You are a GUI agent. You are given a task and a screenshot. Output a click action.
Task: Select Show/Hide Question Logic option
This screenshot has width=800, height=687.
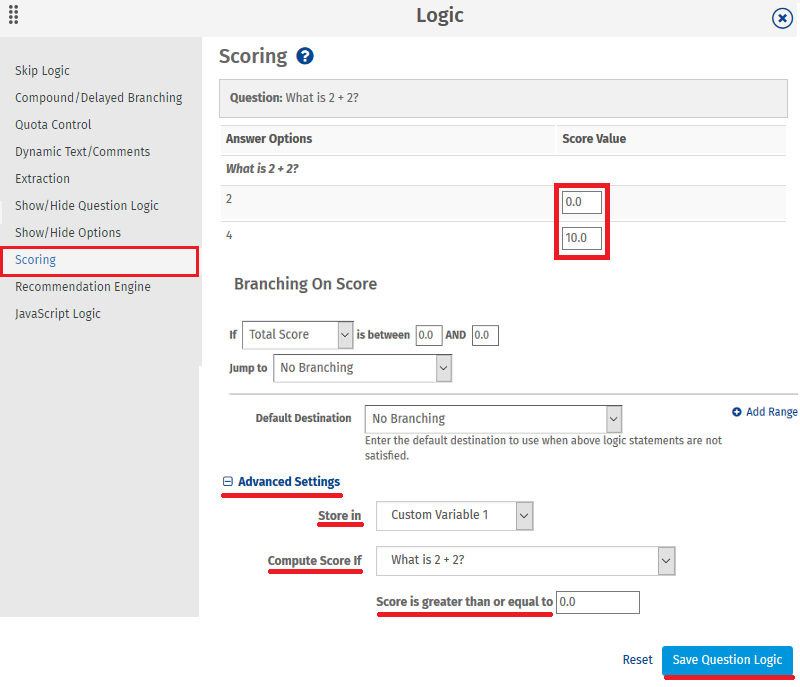[x=87, y=206]
